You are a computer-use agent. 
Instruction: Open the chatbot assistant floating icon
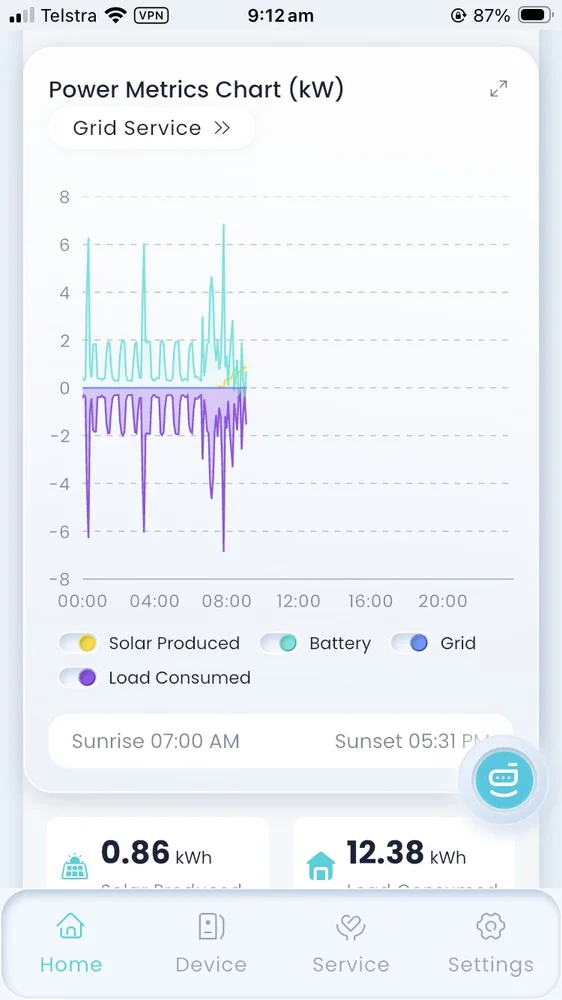coord(504,779)
